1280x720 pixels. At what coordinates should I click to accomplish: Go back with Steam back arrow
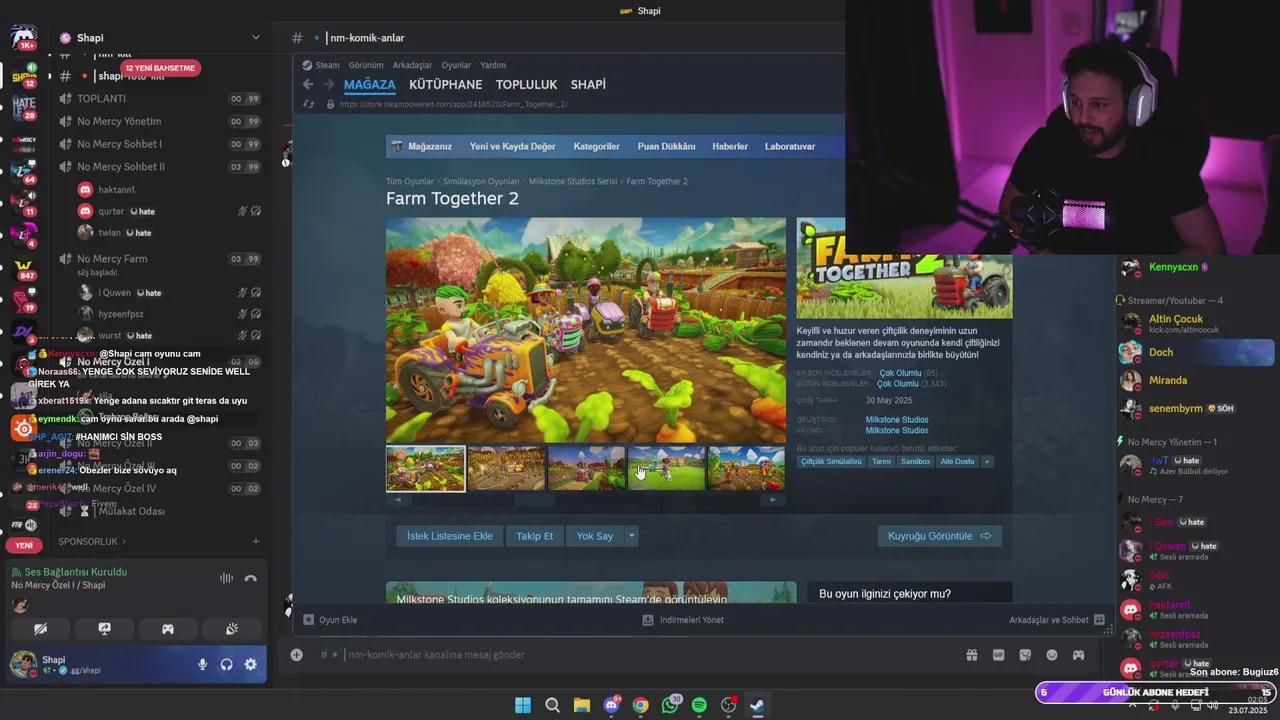(308, 85)
